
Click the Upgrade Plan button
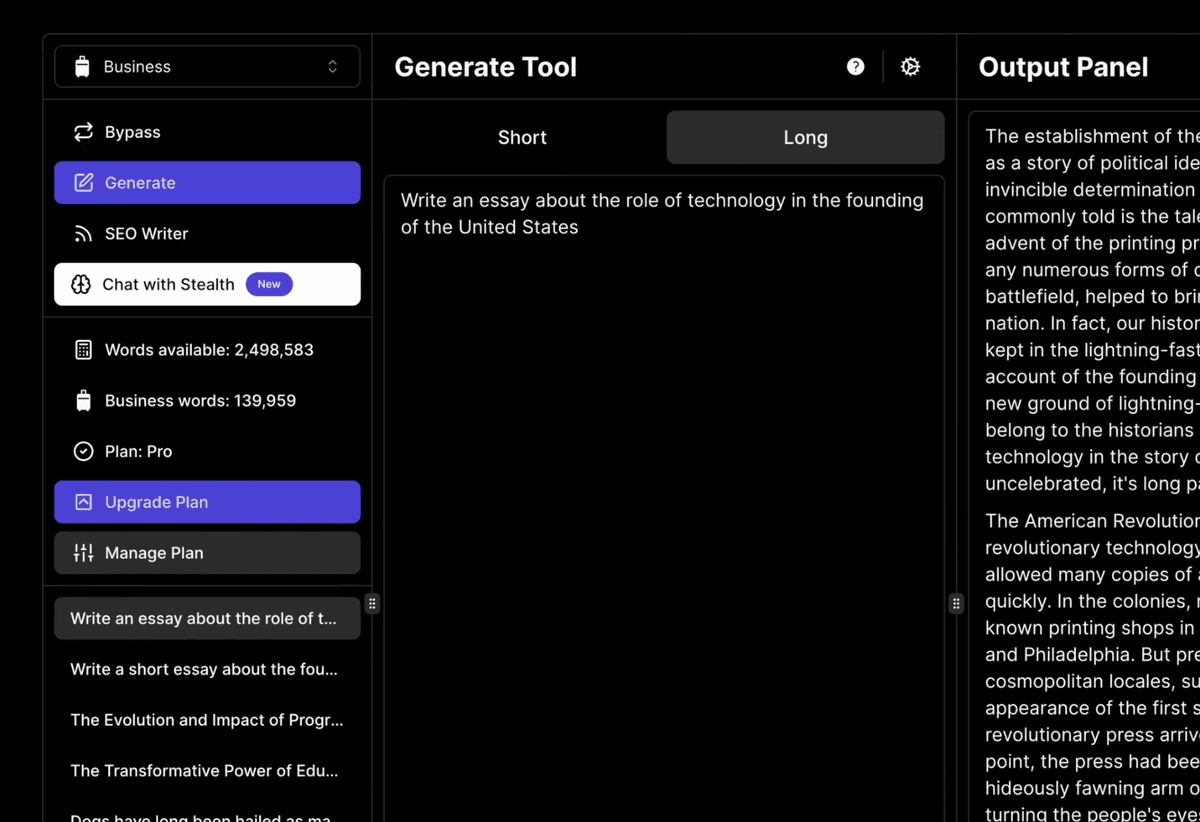tap(207, 501)
